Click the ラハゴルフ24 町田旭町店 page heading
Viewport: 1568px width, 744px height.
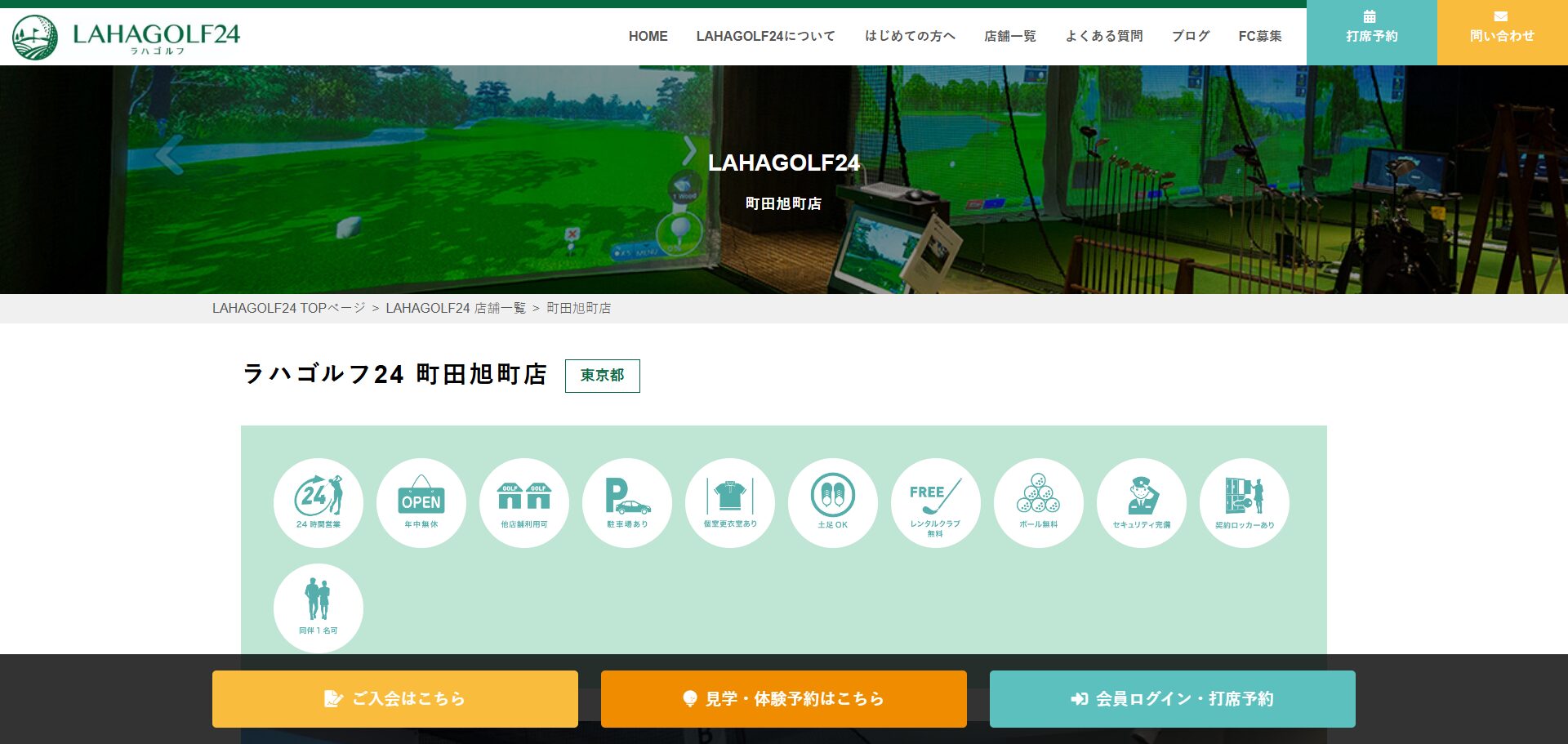tap(395, 374)
